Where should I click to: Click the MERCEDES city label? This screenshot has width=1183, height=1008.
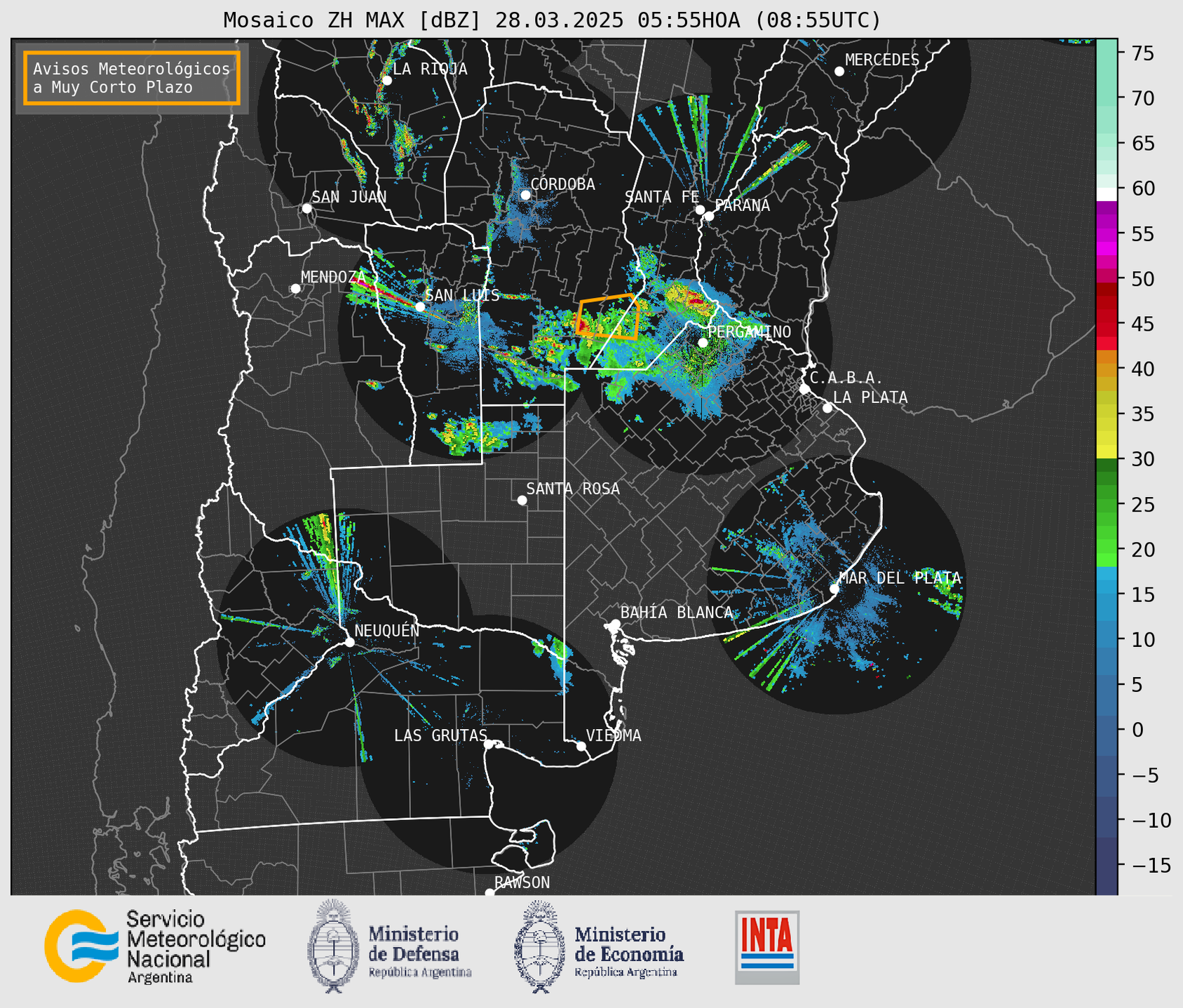click(x=882, y=60)
